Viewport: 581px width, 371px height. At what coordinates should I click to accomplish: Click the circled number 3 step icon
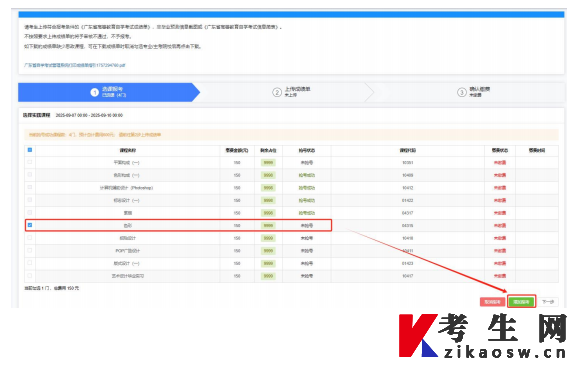(x=461, y=92)
